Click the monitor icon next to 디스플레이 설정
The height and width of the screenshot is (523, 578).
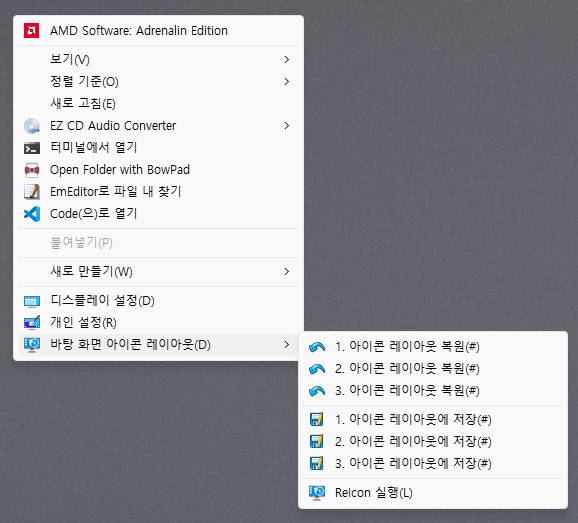pos(32,301)
